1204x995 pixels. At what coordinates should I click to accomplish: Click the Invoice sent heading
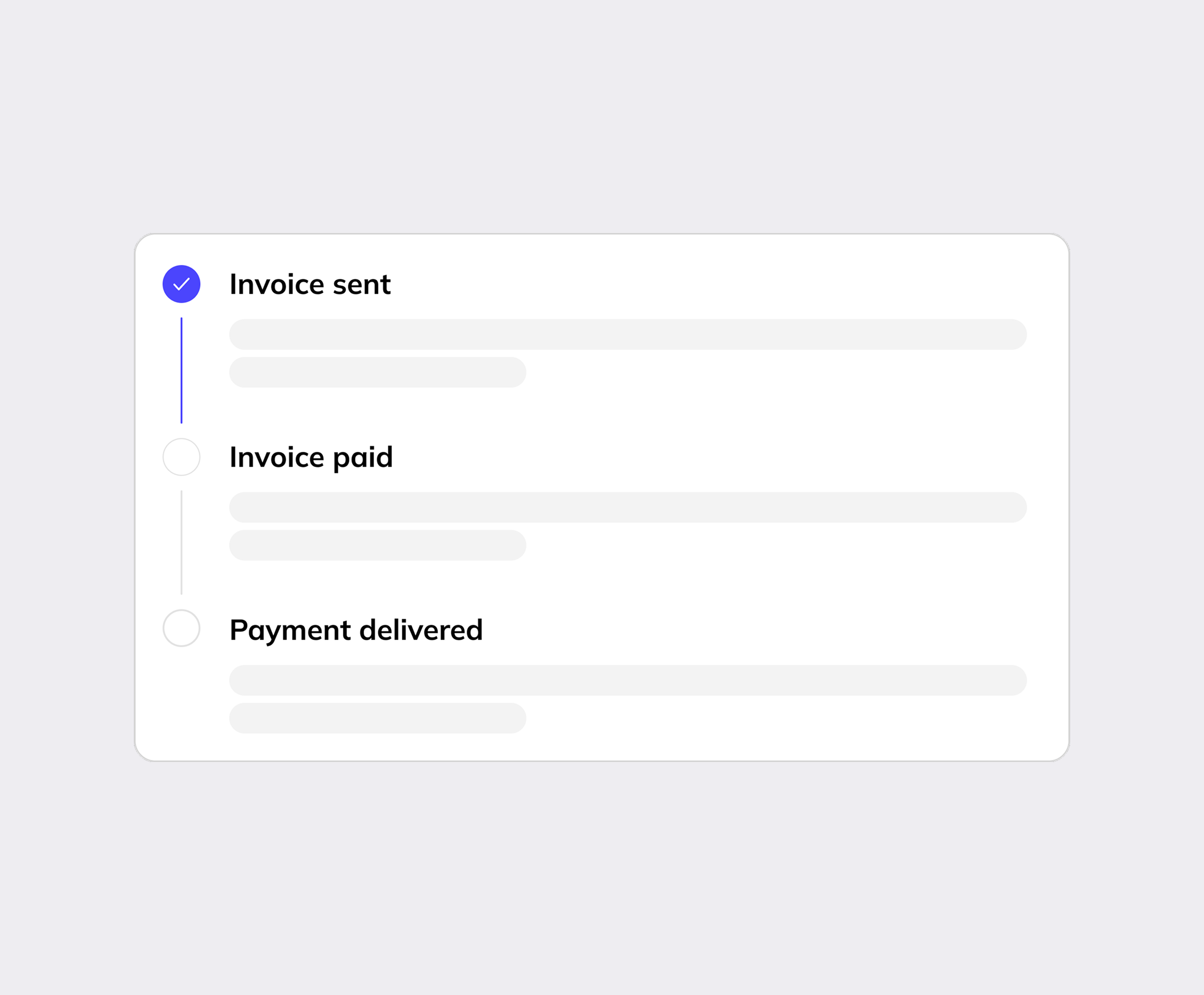pyautogui.click(x=310, y=284)
